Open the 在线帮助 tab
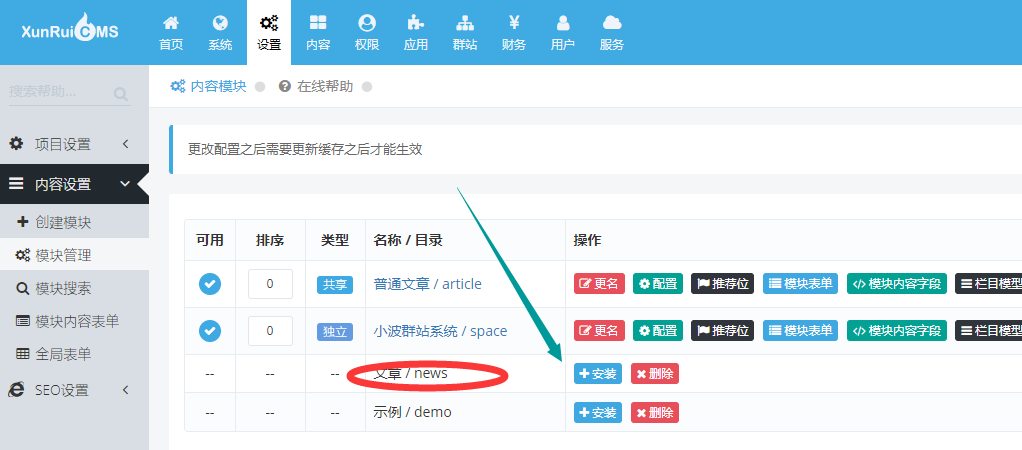Image resolution: width=1022 pixels, height=450 pixels. [316, 86]
